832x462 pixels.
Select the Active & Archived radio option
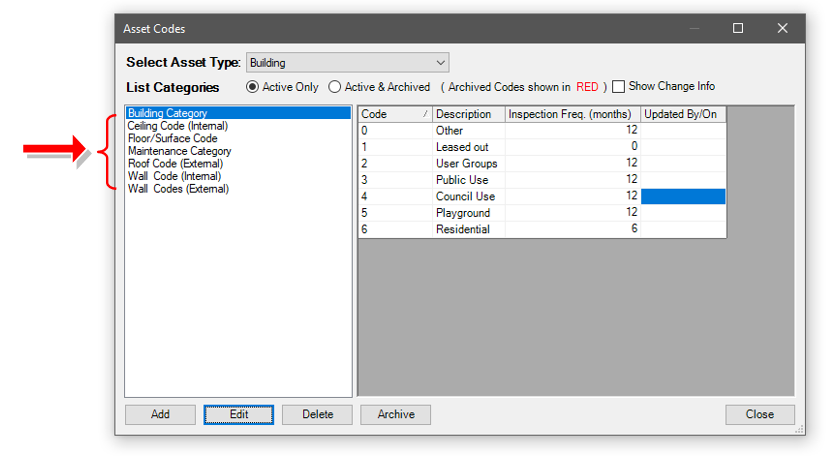(335, 87)
